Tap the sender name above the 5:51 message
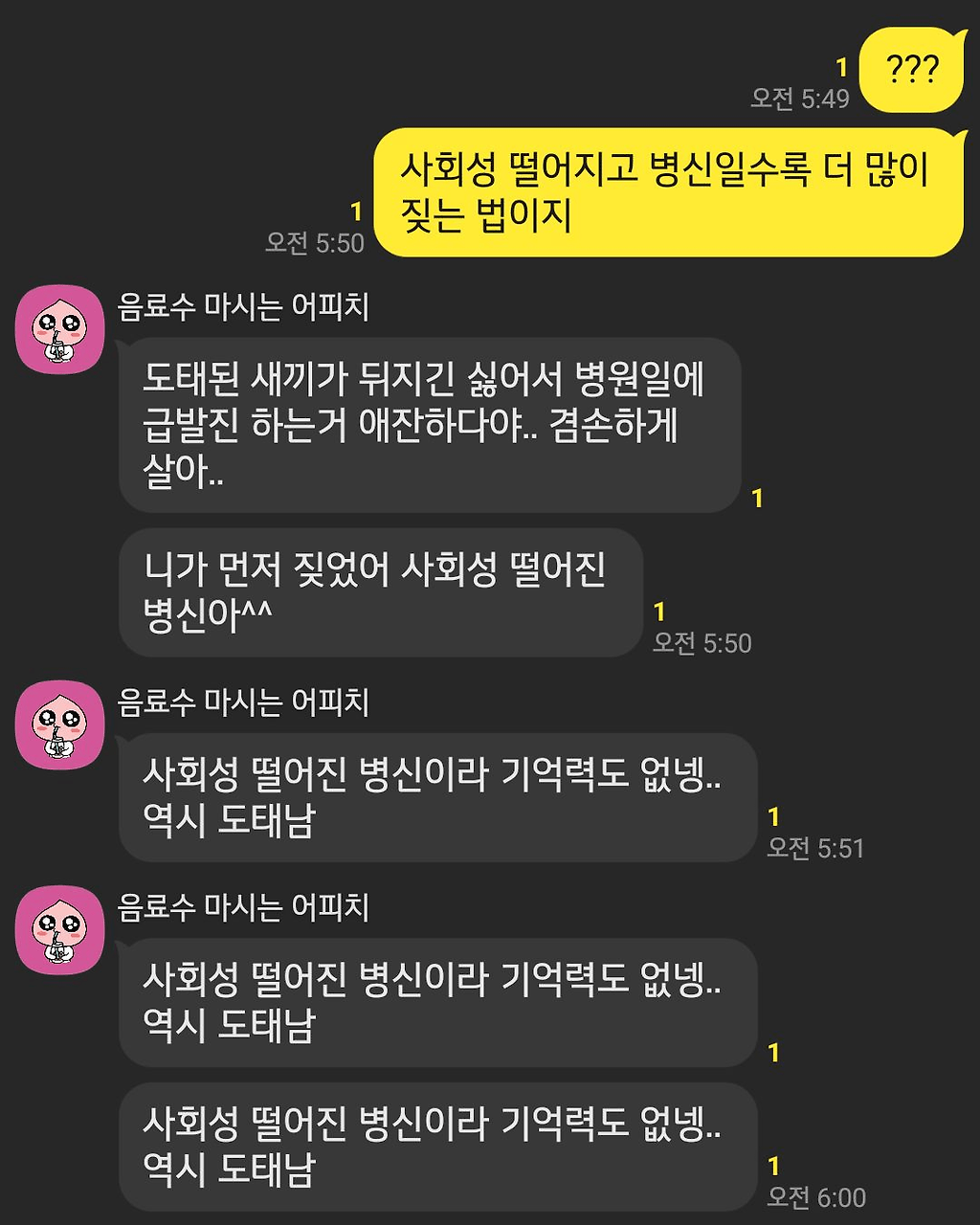This screenshot has width=980, height=1225. 243,702
